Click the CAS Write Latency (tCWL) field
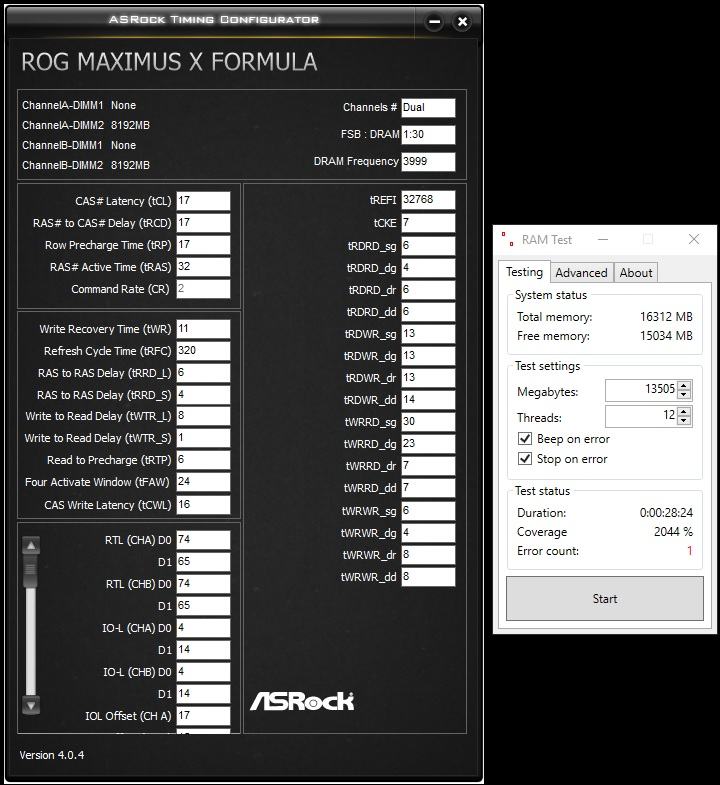This screenshot has height=785, width=720. tap(203, 505)
